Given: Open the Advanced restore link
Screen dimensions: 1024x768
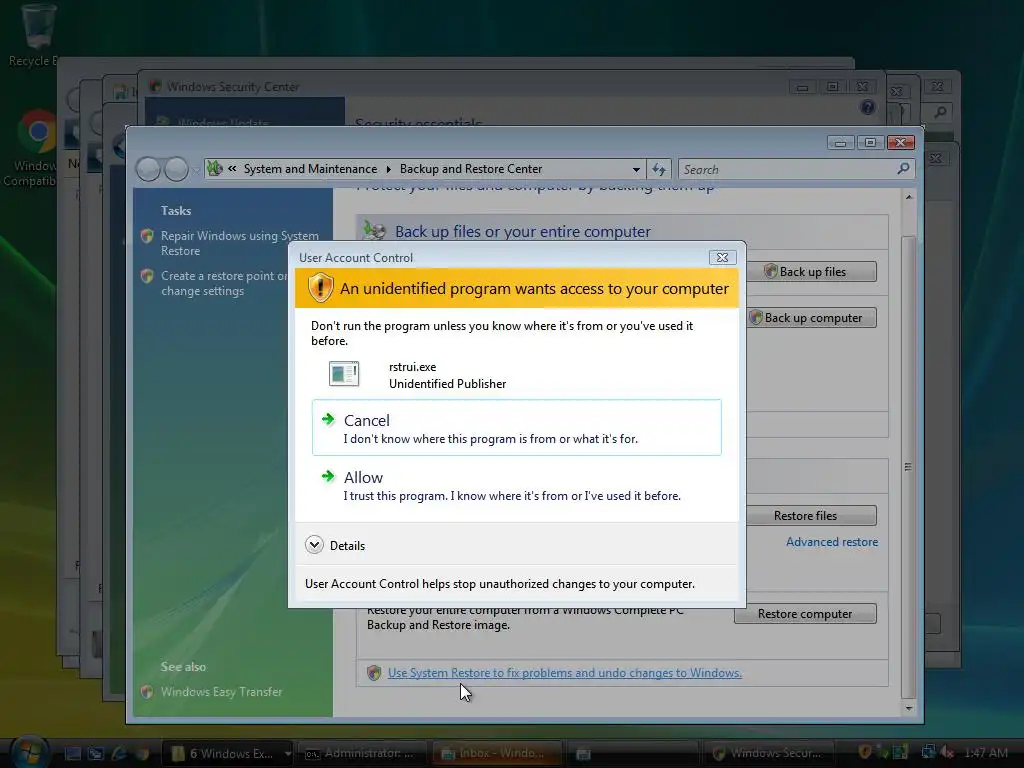Looking at the screenshot, I should click(831, 542).
